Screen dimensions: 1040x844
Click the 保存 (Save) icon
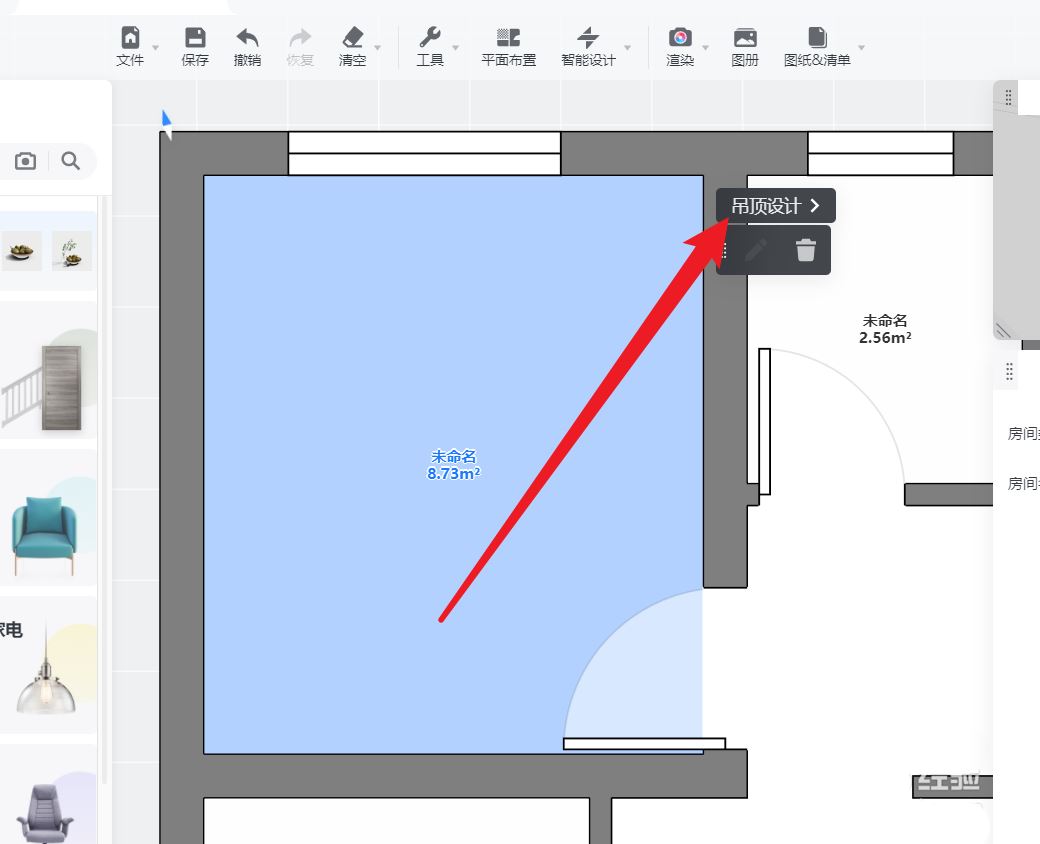195,46
